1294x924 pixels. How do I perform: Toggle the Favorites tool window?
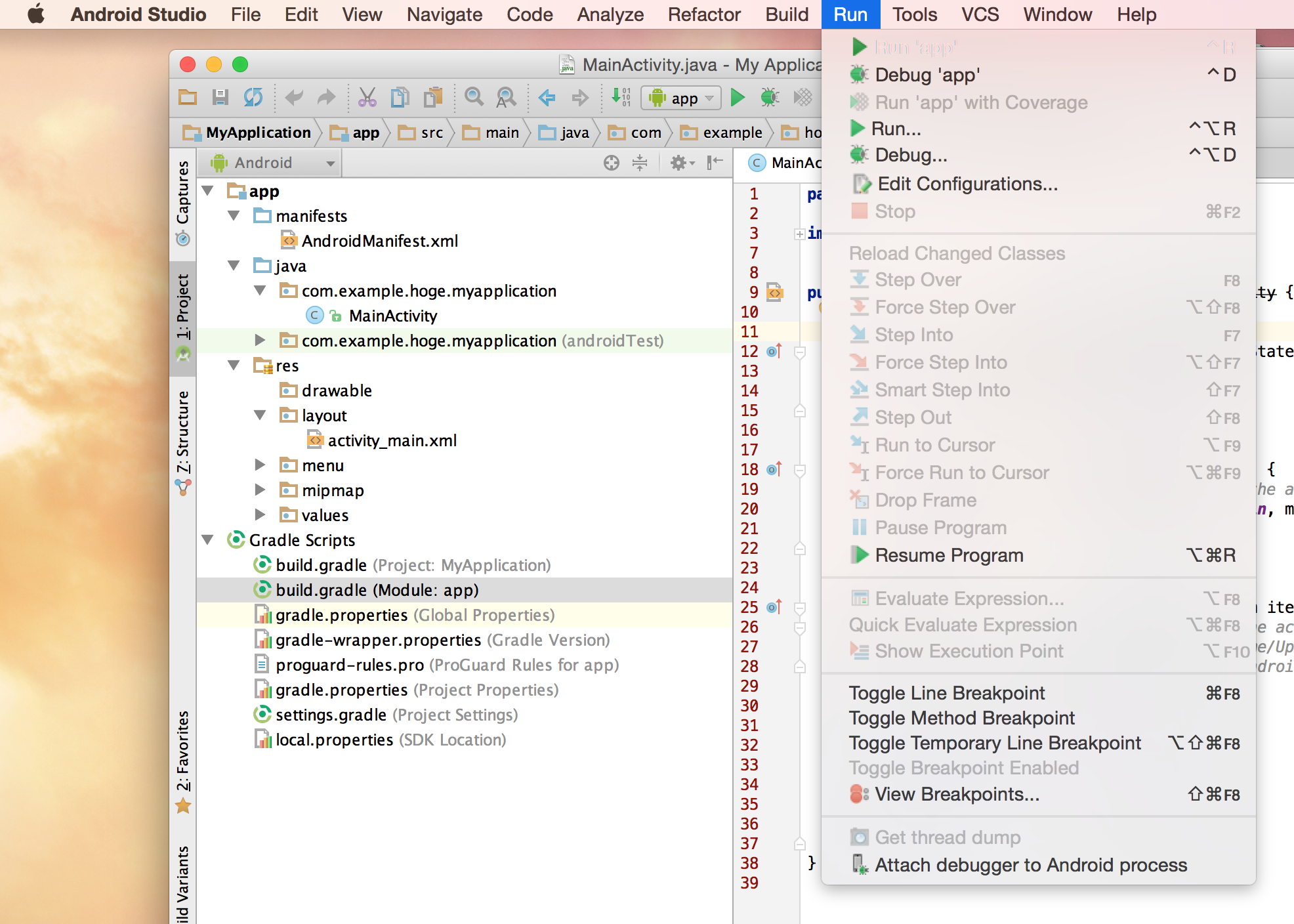click(x=183, y=761)
